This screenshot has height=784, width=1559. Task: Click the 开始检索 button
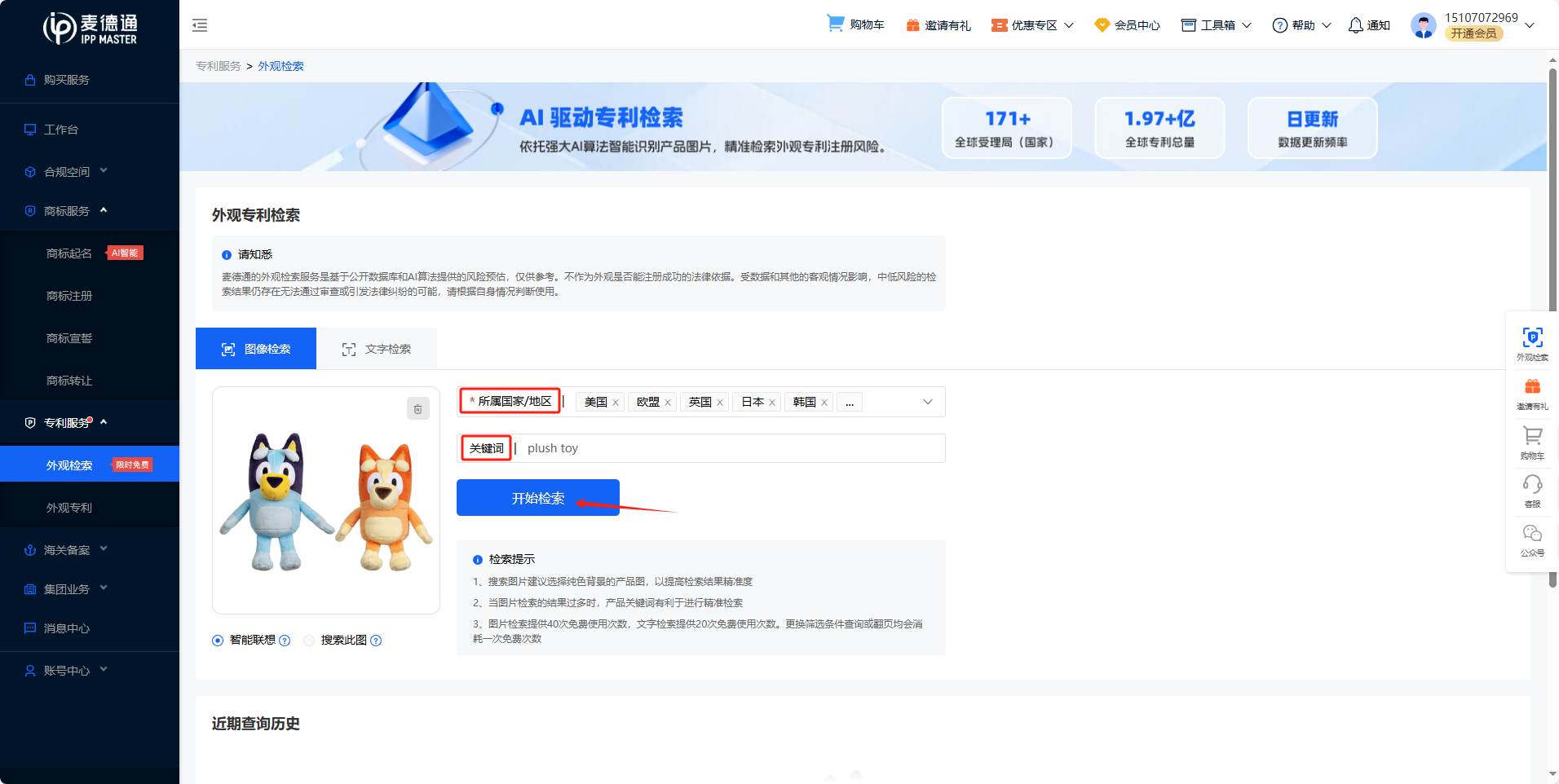(538, 498)
